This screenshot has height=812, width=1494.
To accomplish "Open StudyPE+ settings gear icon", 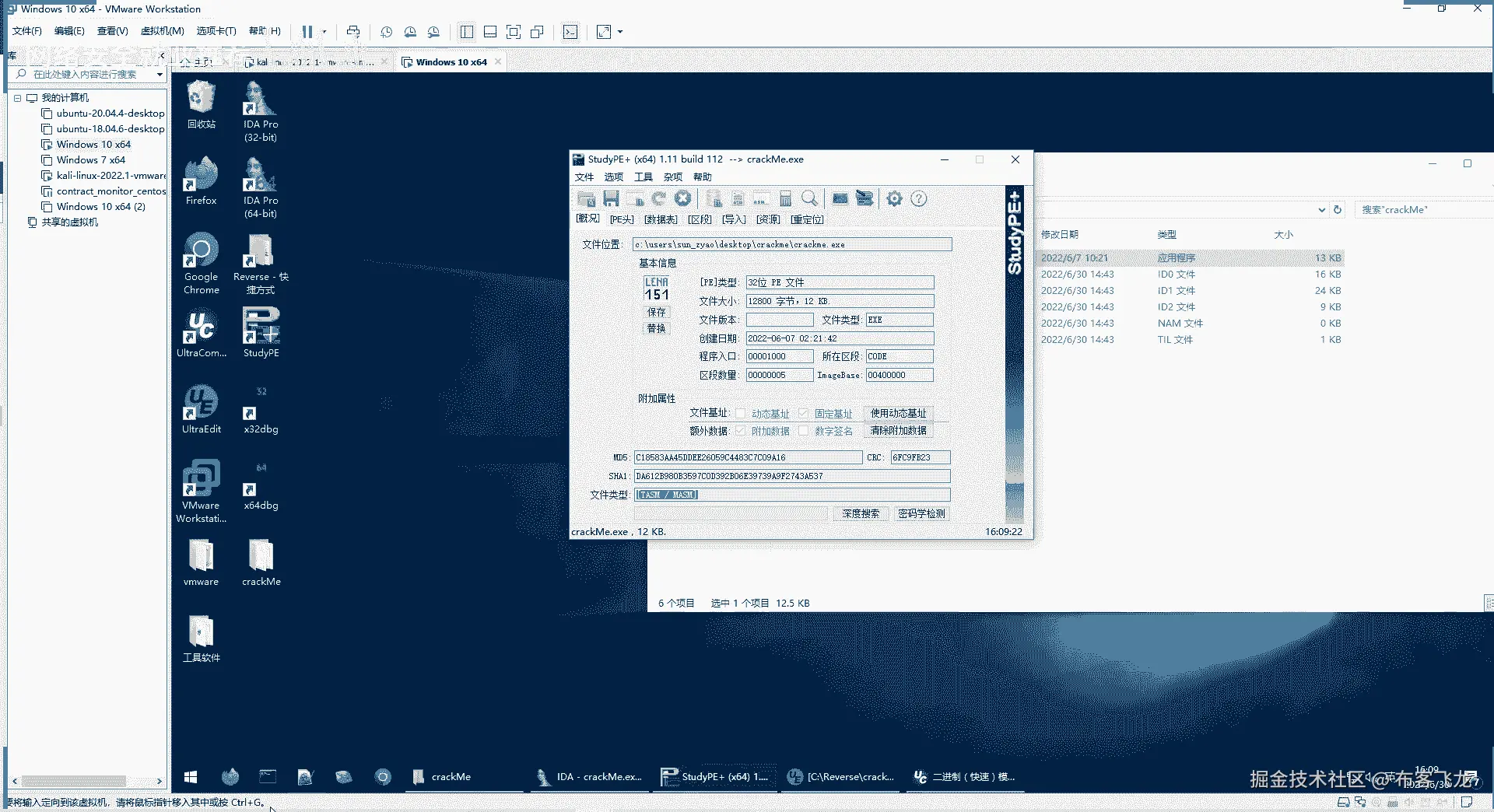I will [895, 198].
